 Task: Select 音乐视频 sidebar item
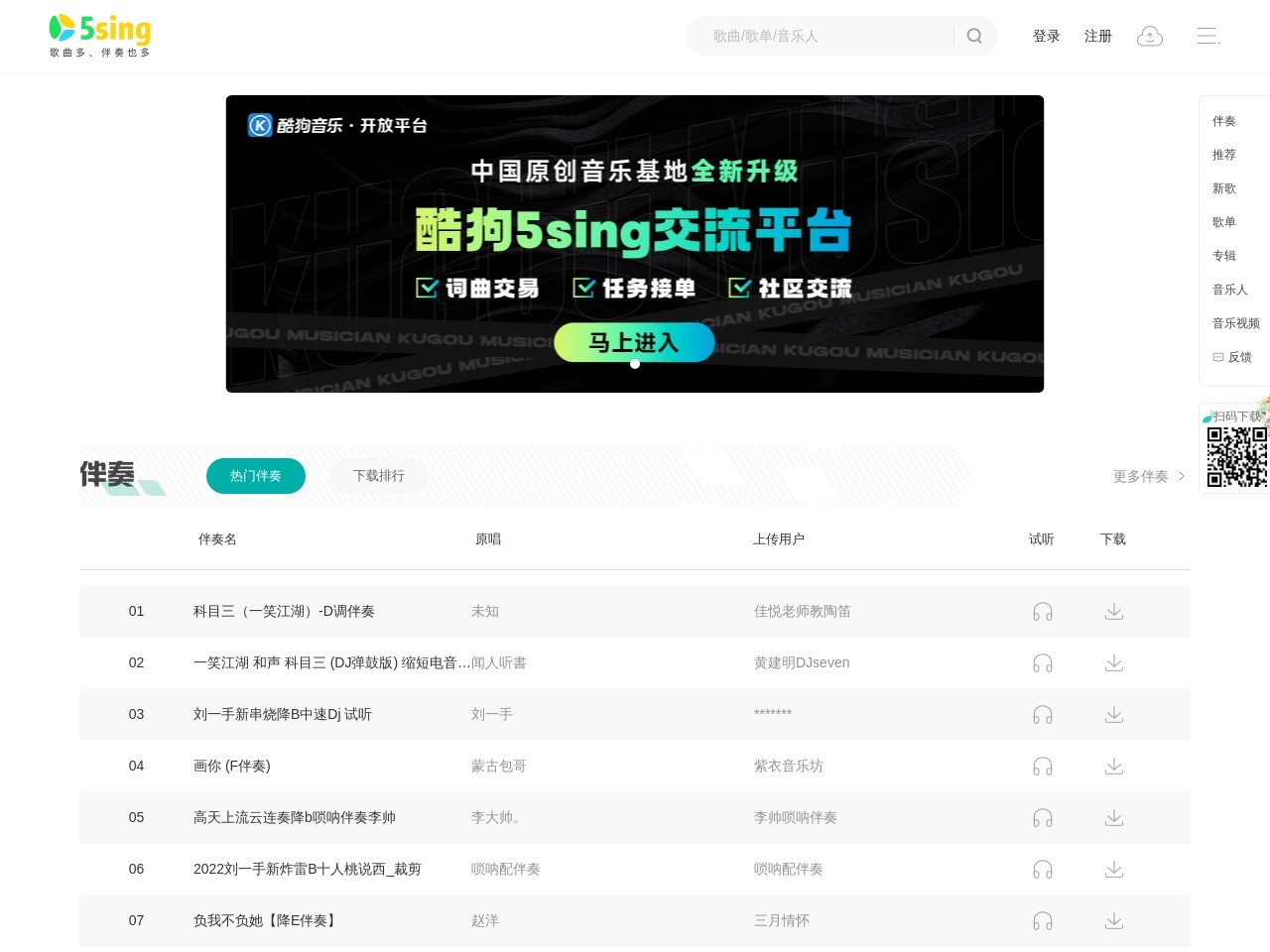(1235, 322)
